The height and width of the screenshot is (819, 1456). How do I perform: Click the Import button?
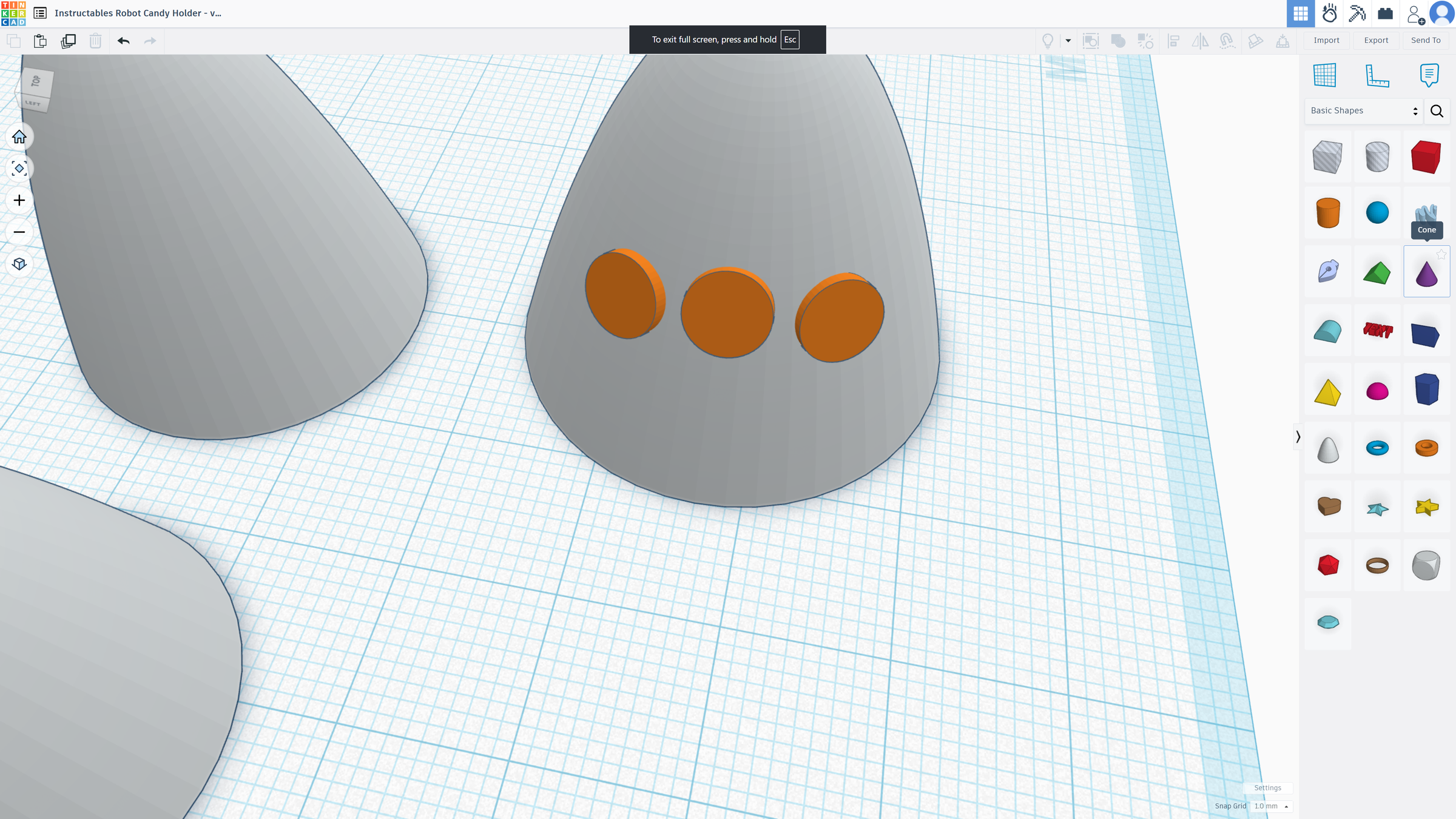tap(1326, 40)
